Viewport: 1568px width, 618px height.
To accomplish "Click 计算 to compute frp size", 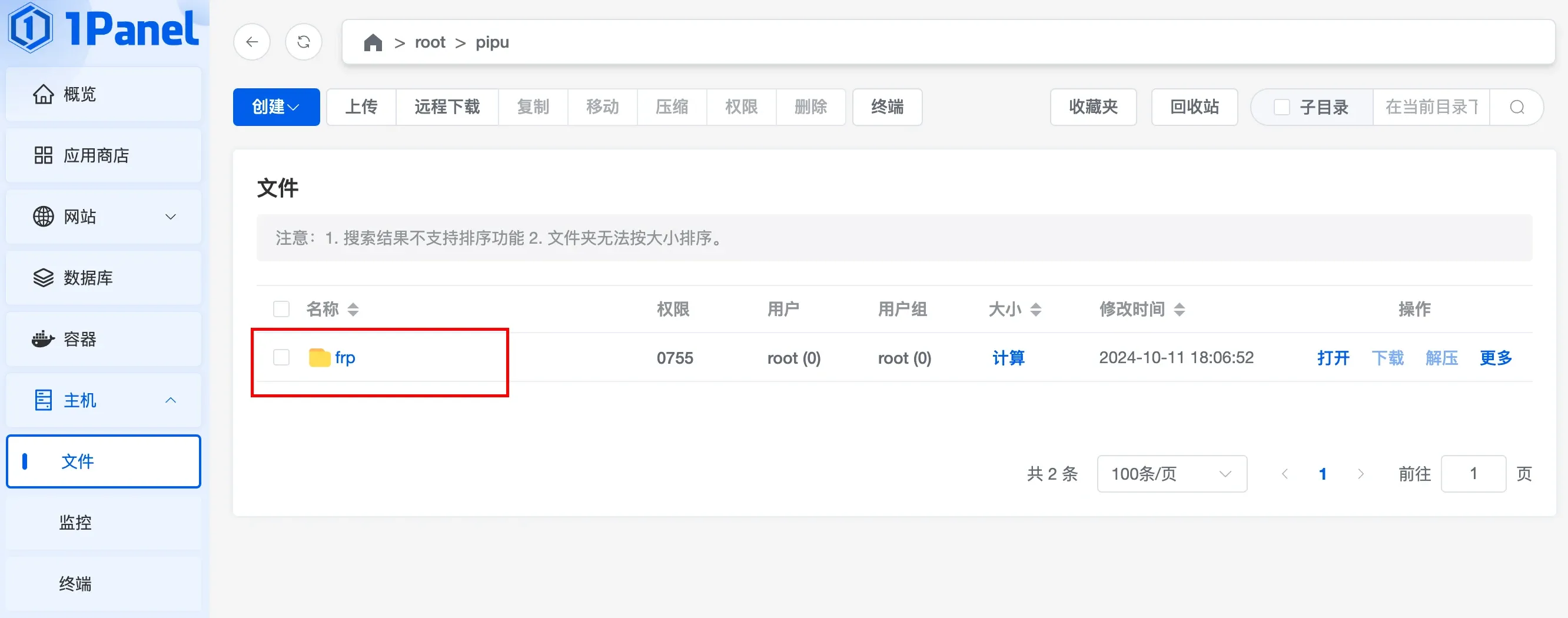I will coord(1009,357).
